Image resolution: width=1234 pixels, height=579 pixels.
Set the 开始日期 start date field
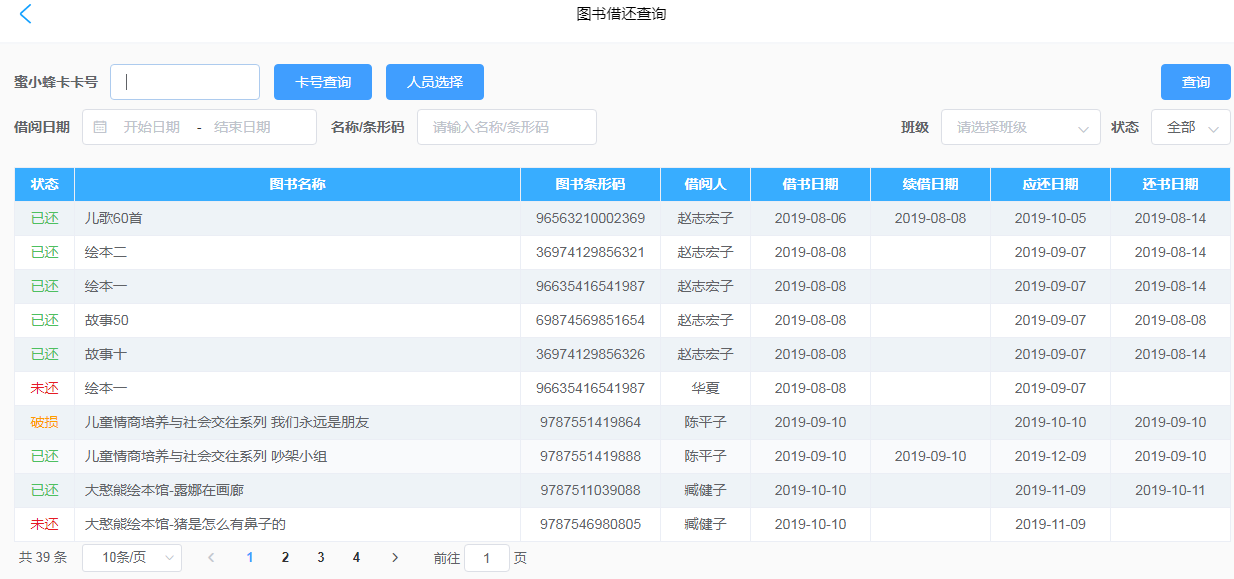(152, 127)
